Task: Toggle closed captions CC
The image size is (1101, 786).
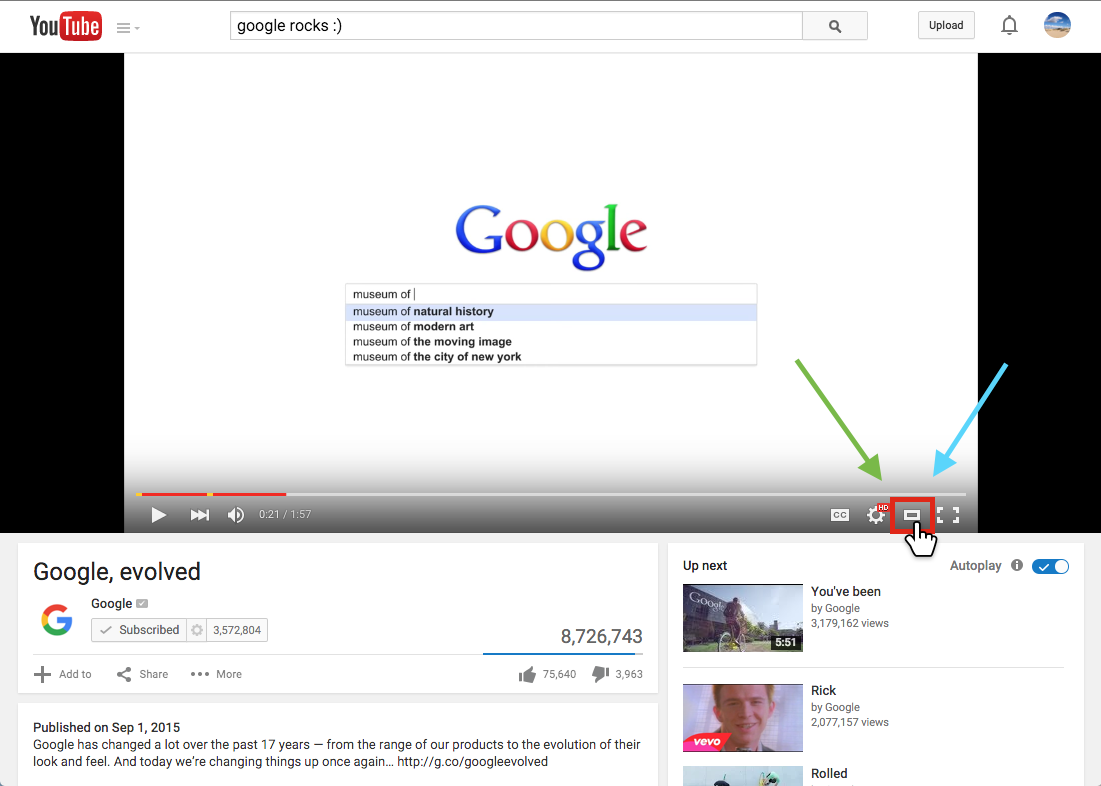Action: [x=840, y=515]
